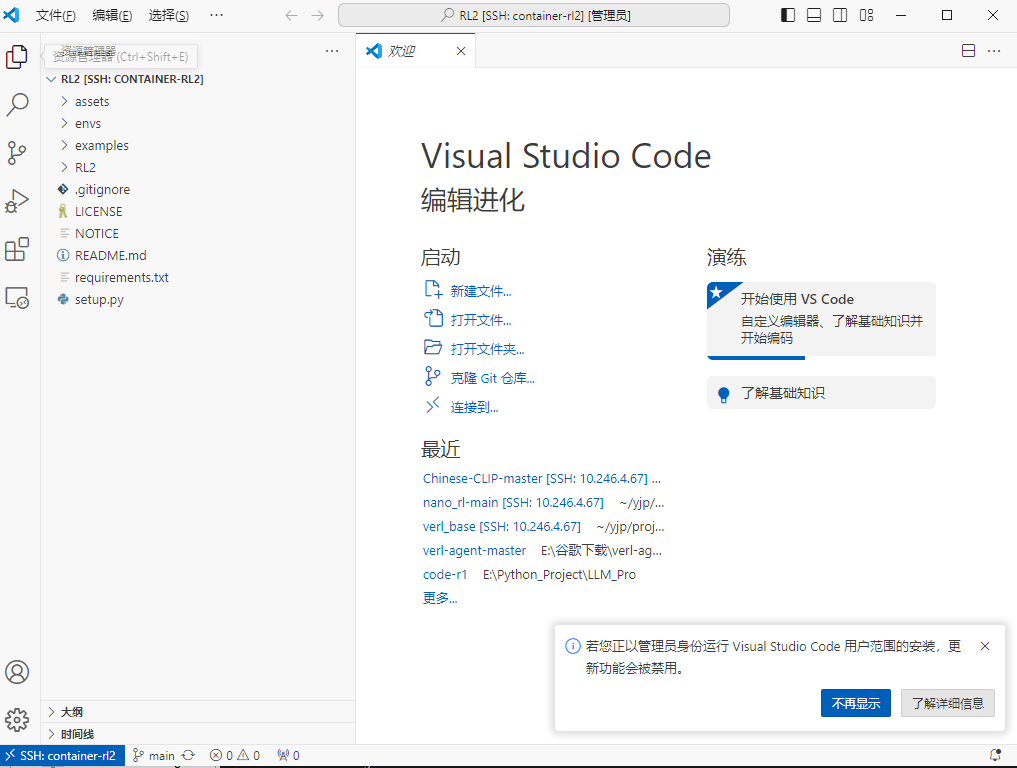The image size is (1017, 768).
Task: Open the Manage gear icon
Action: pyautogui.click(x=17, y=720)
